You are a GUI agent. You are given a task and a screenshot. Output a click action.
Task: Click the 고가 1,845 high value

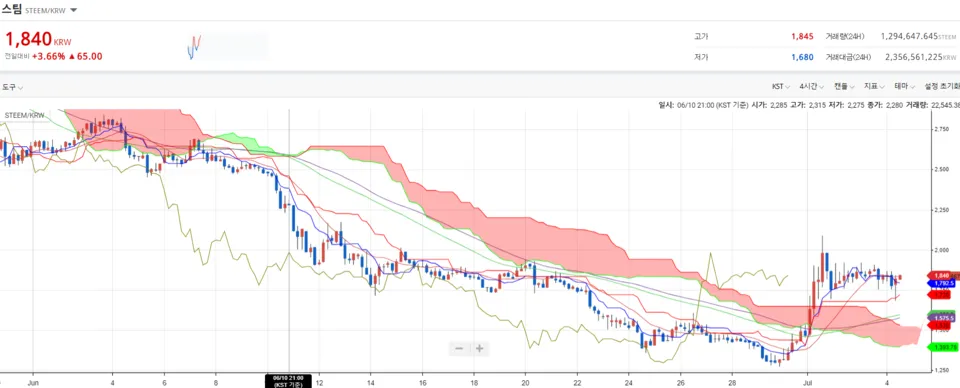pos(802,36)
